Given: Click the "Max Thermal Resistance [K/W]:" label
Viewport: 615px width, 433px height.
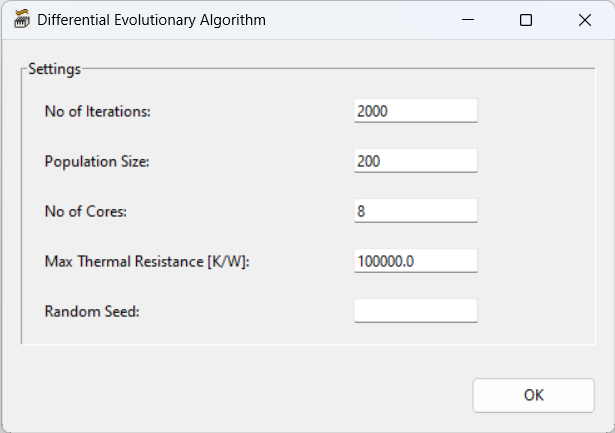Looking at the screenshot, I should click(147, 262).
